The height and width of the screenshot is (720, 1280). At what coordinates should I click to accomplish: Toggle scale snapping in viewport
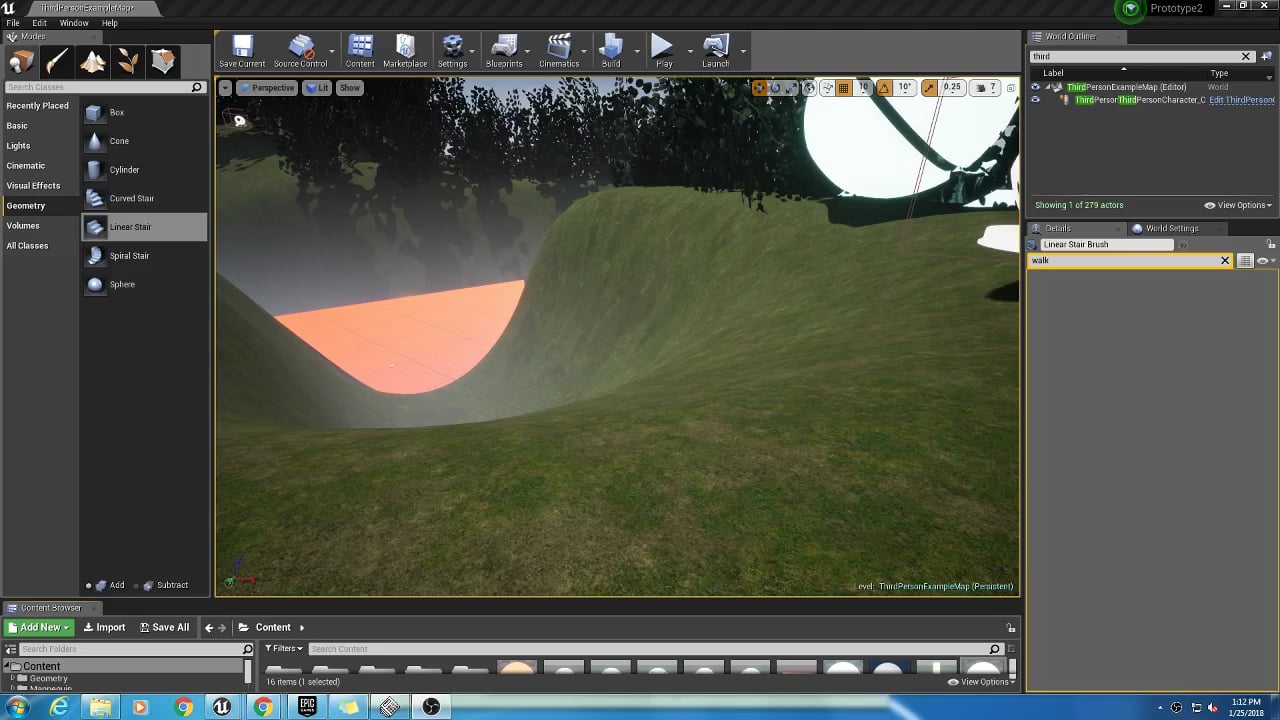pyautogui.click(x=929, y=88)
